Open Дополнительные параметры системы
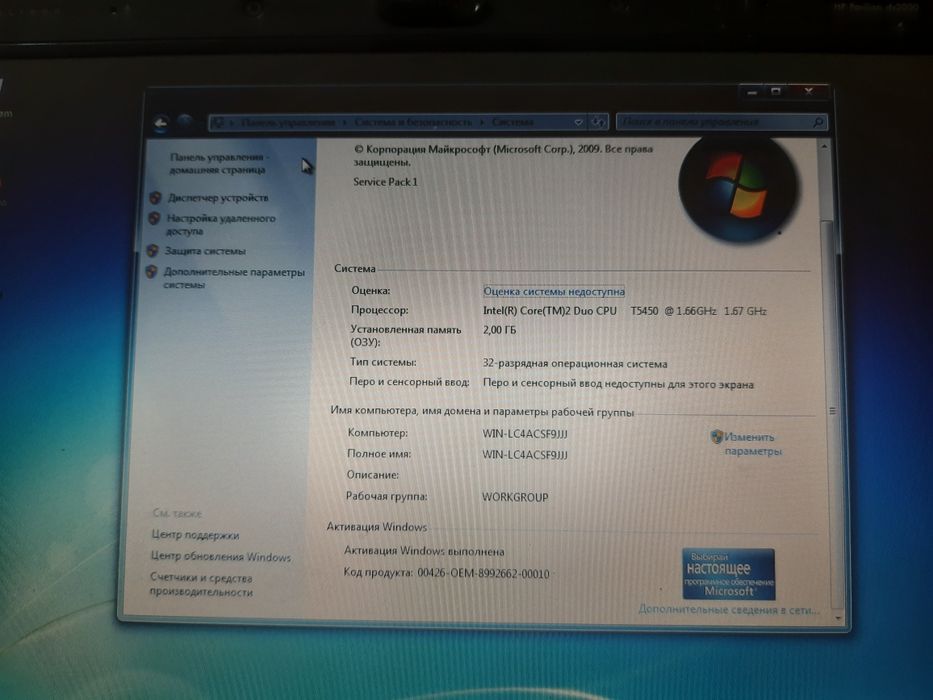Viewport: 933px width, 700px height. coord(234,278)
